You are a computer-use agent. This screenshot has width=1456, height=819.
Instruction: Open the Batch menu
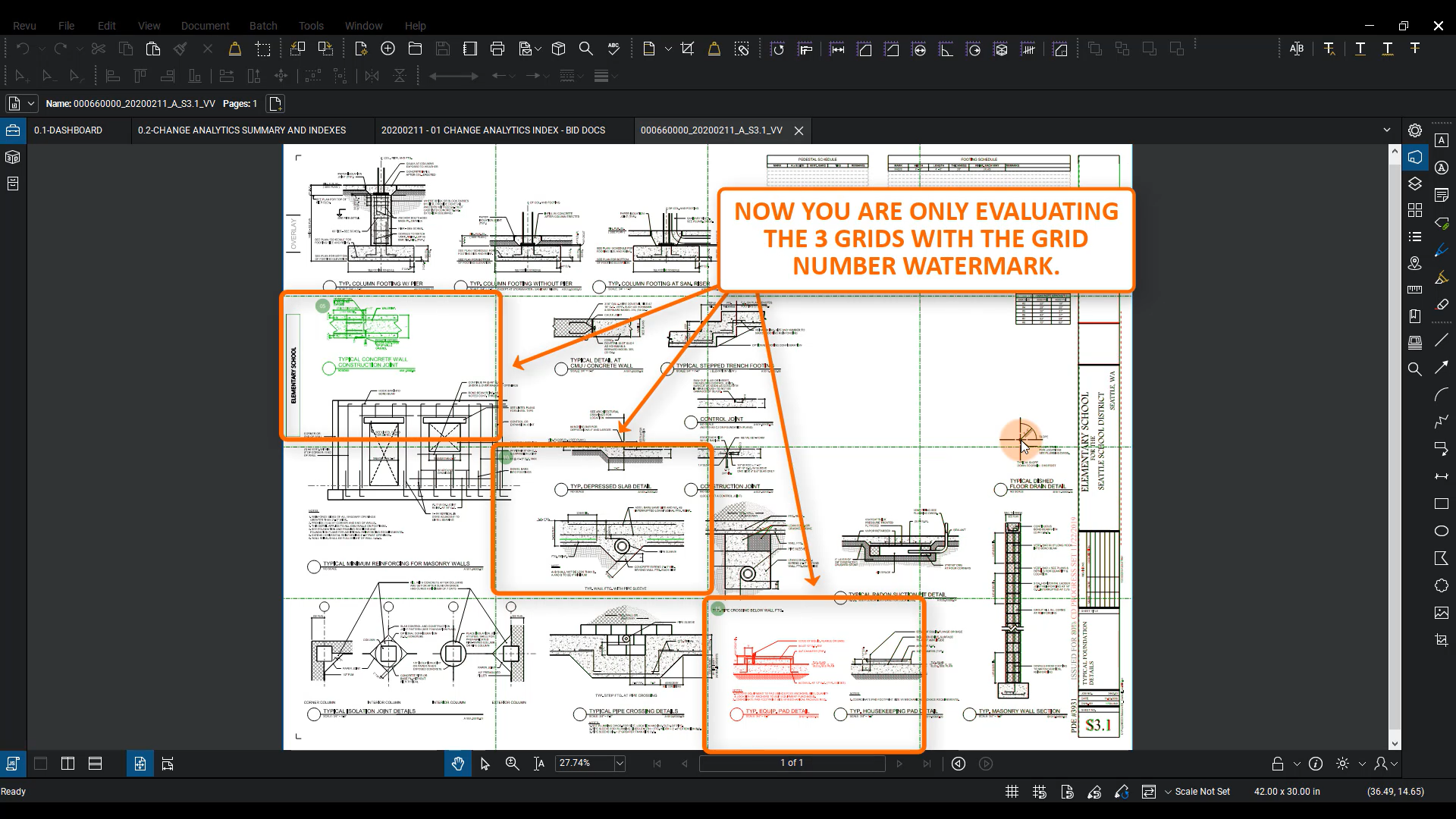pos(263,26)
